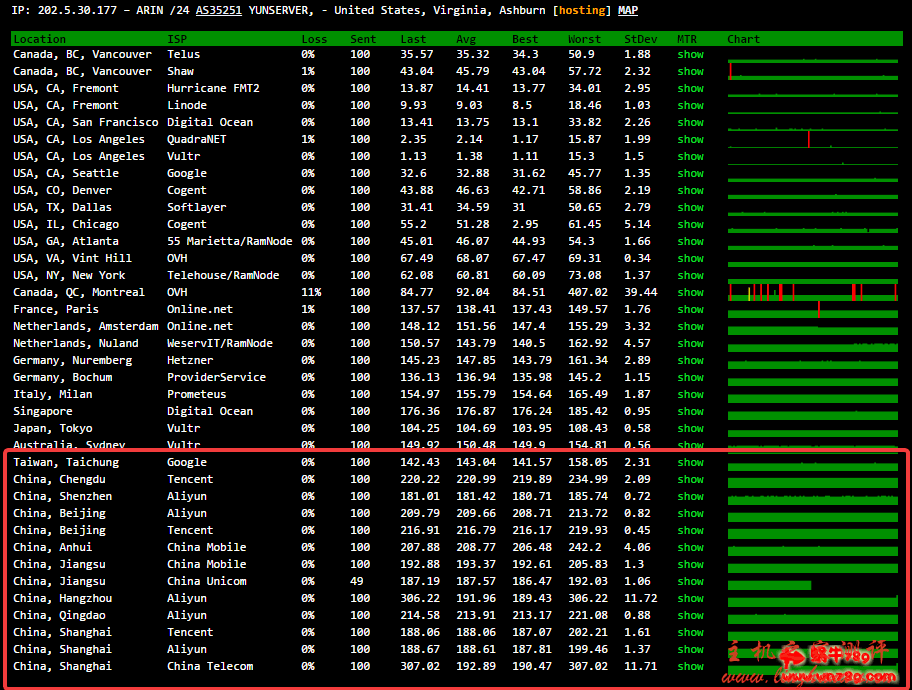Viewport: 912px width, 690px height.
Task: Show MTR for Chengdu Tencent row
Action: 690,480
